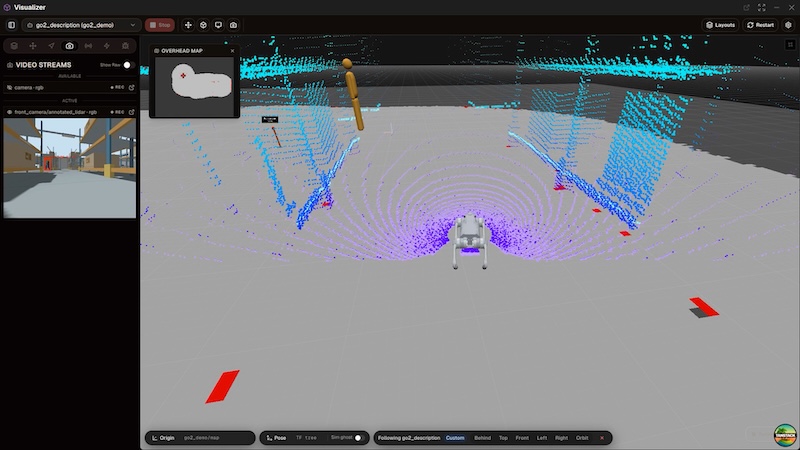Click the monitor display toolbar icon
Image resolution: width=800 pixels, height=450 pixels.
tap(218, 25)
